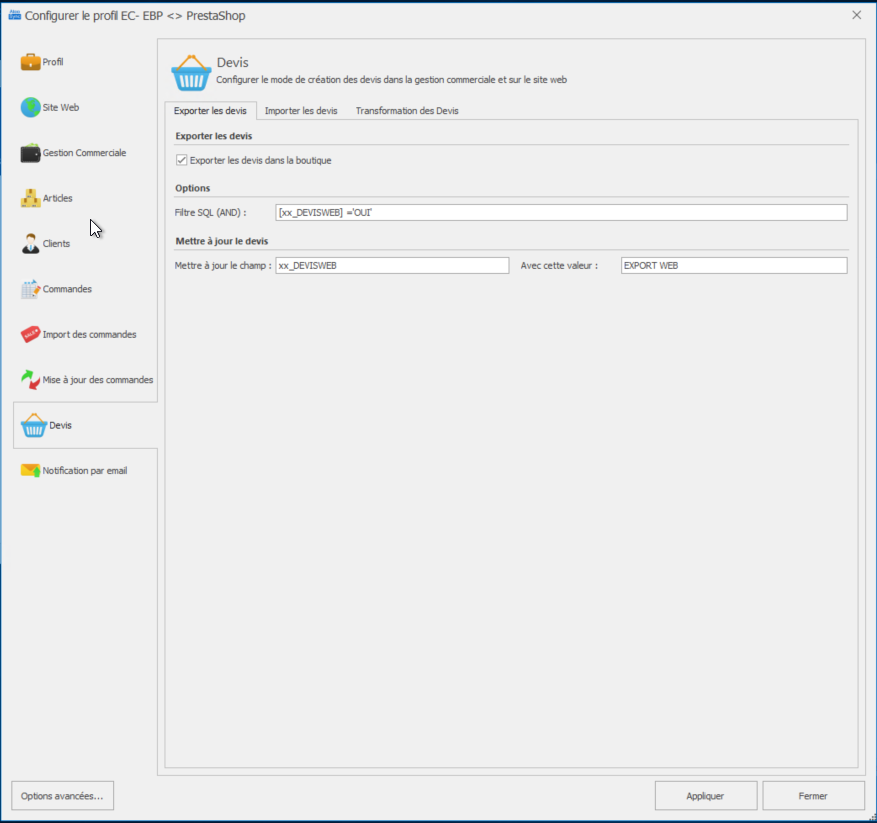
Task: Select the Exporter les devis tab
Action: tap(210, 111)
